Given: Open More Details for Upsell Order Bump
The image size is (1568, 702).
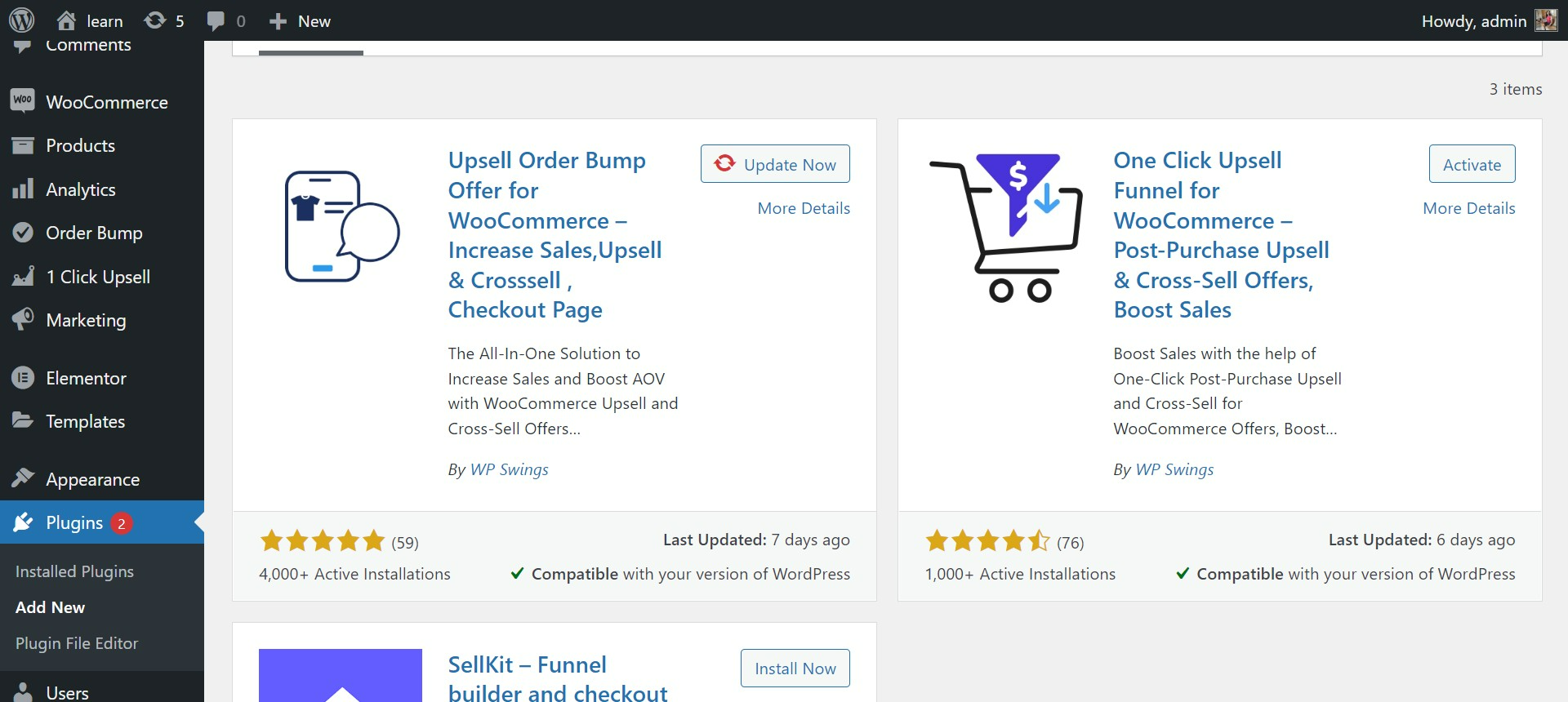Looking at the screenshot, I should (804, 208).
